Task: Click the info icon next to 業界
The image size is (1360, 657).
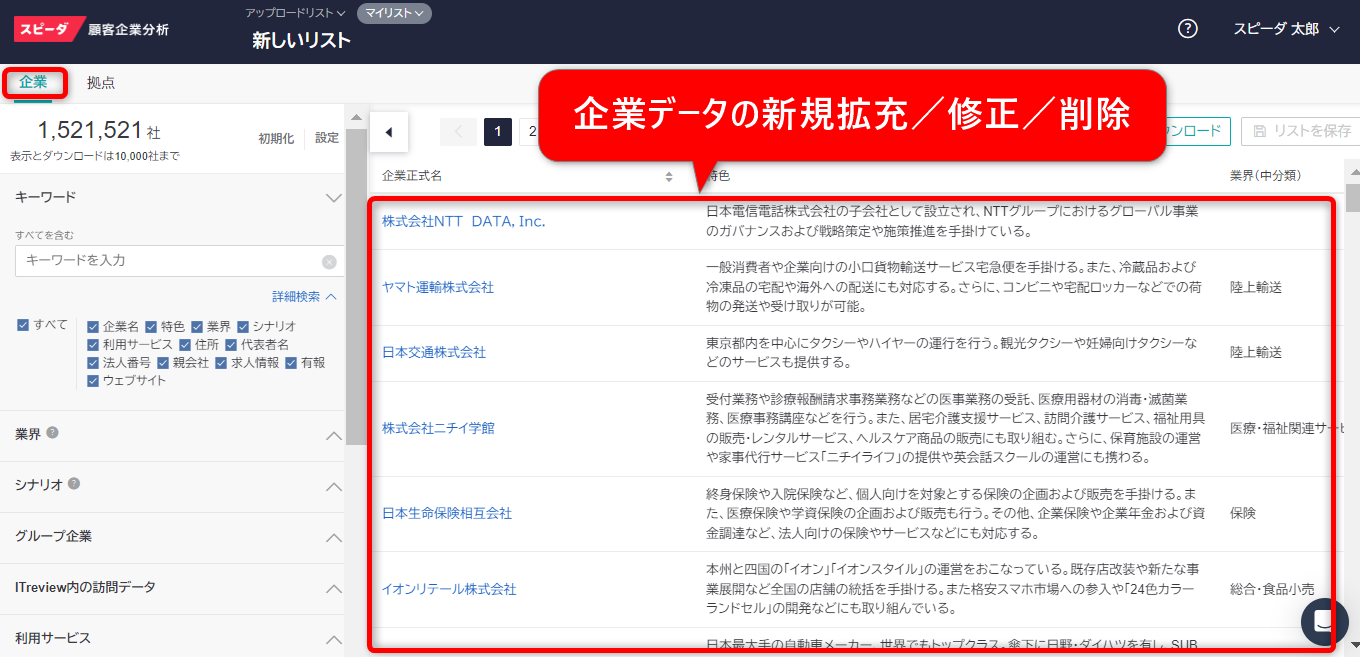Action: 52,433
